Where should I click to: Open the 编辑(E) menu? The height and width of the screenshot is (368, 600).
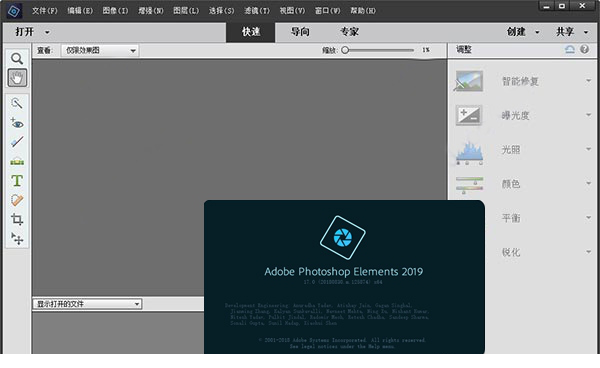click(x=80, y=11)
